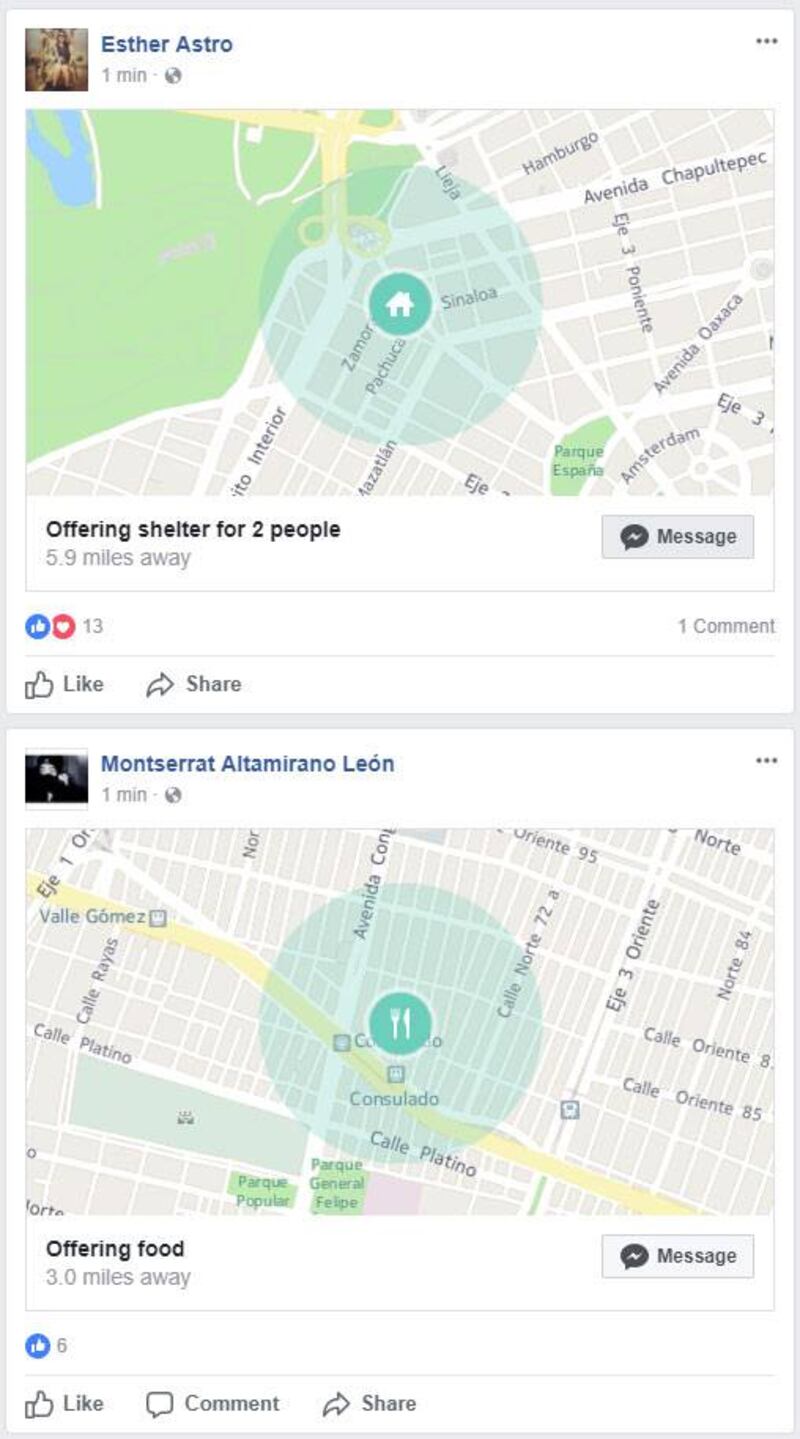Click Parque España on the shelter map

579,459
